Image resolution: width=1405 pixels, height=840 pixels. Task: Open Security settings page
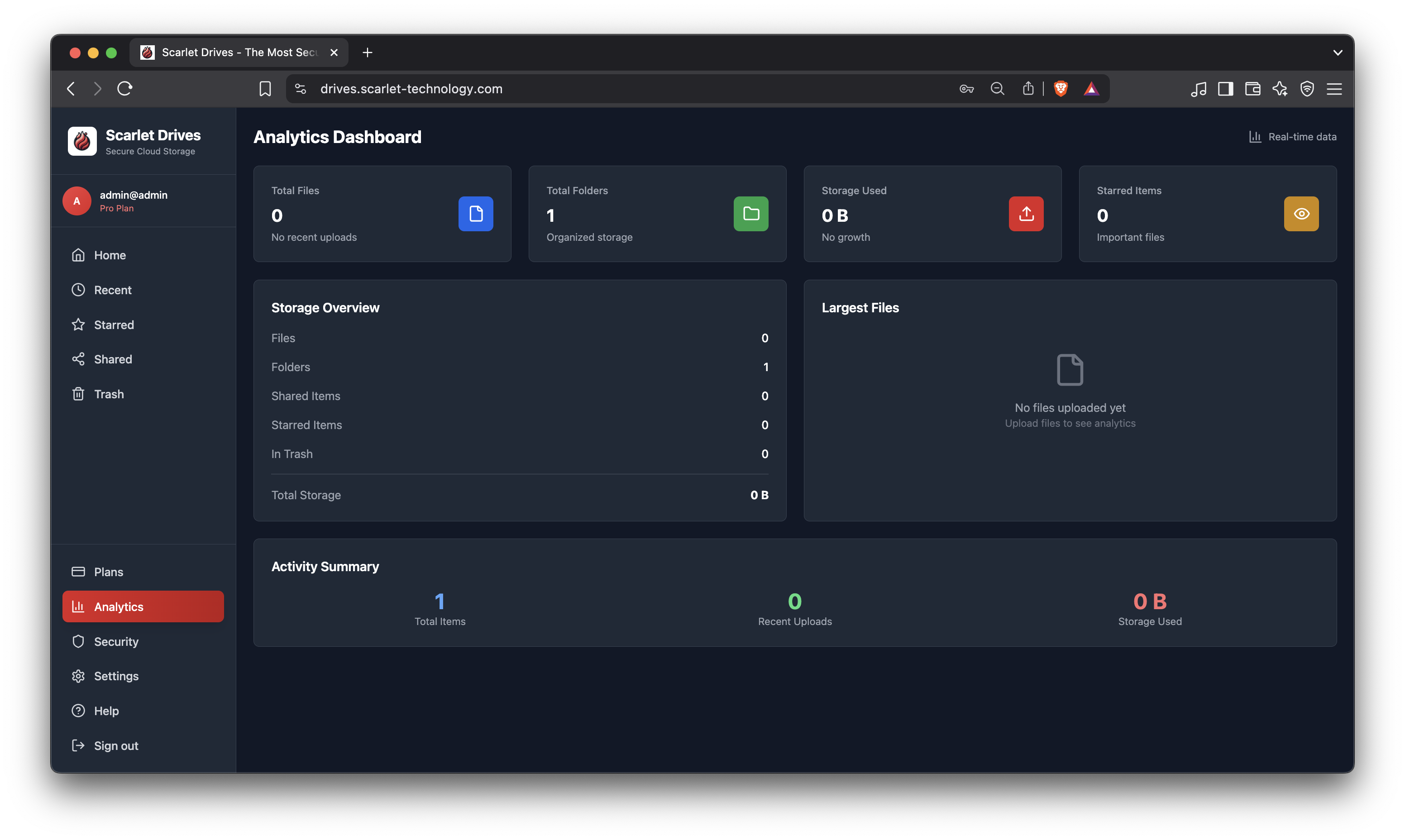click(x=143, y=641)
